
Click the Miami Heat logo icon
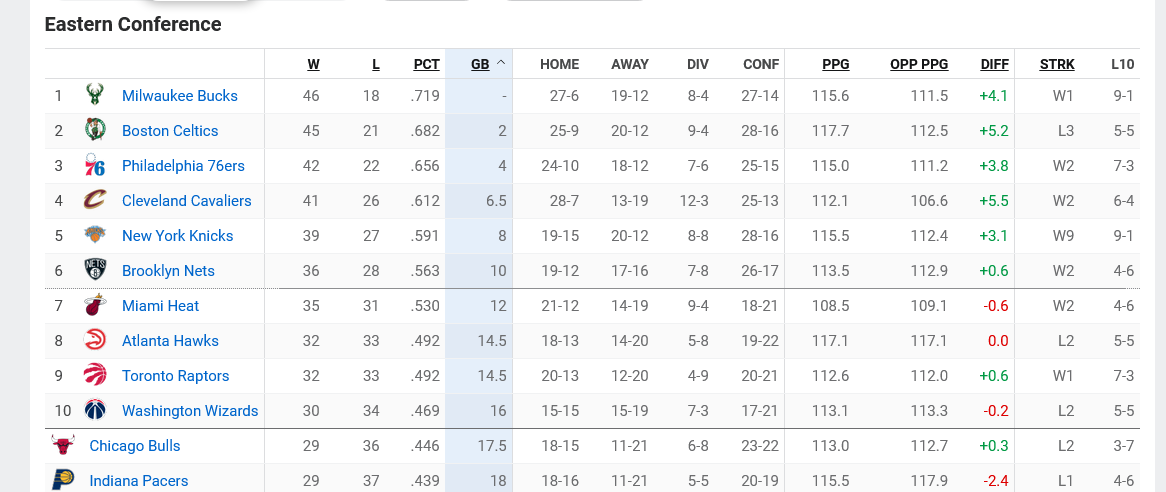click(x=95, y=306)
